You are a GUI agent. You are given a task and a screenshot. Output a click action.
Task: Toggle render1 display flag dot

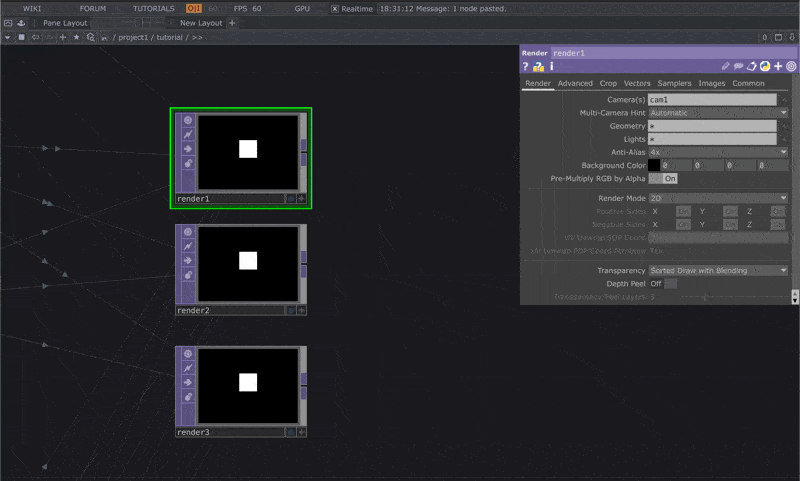pos(291,198)
